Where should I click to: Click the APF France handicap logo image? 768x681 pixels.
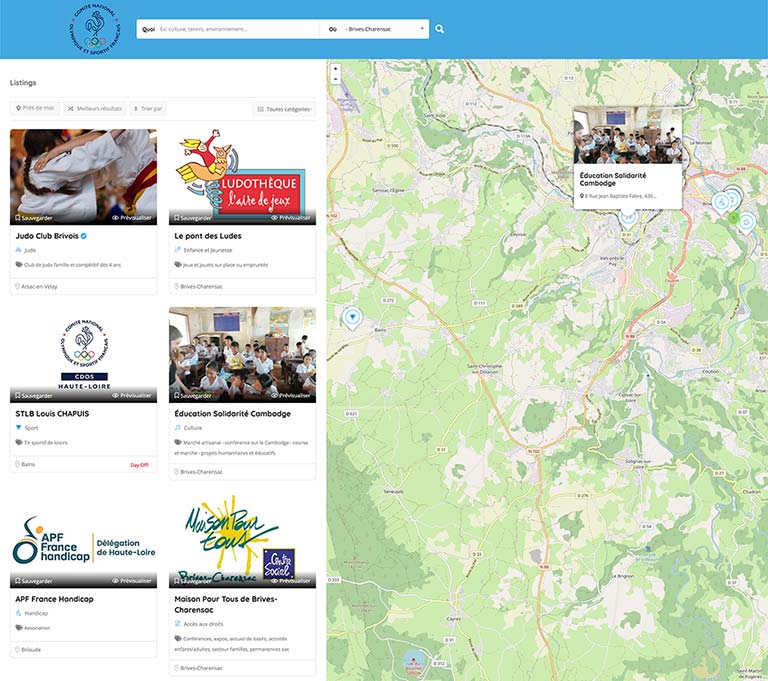point(83,540)
